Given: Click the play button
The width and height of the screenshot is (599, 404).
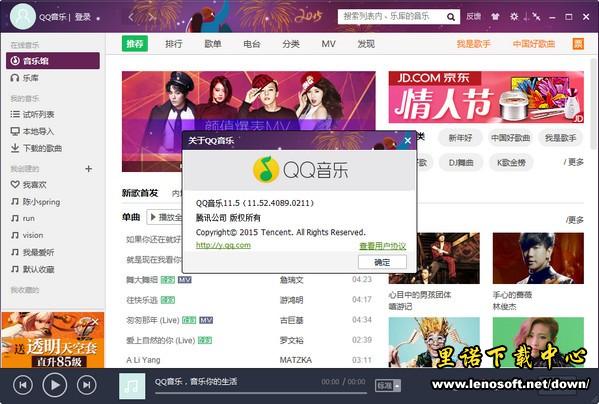Looking at the screenshot, I should pos(55,385).
